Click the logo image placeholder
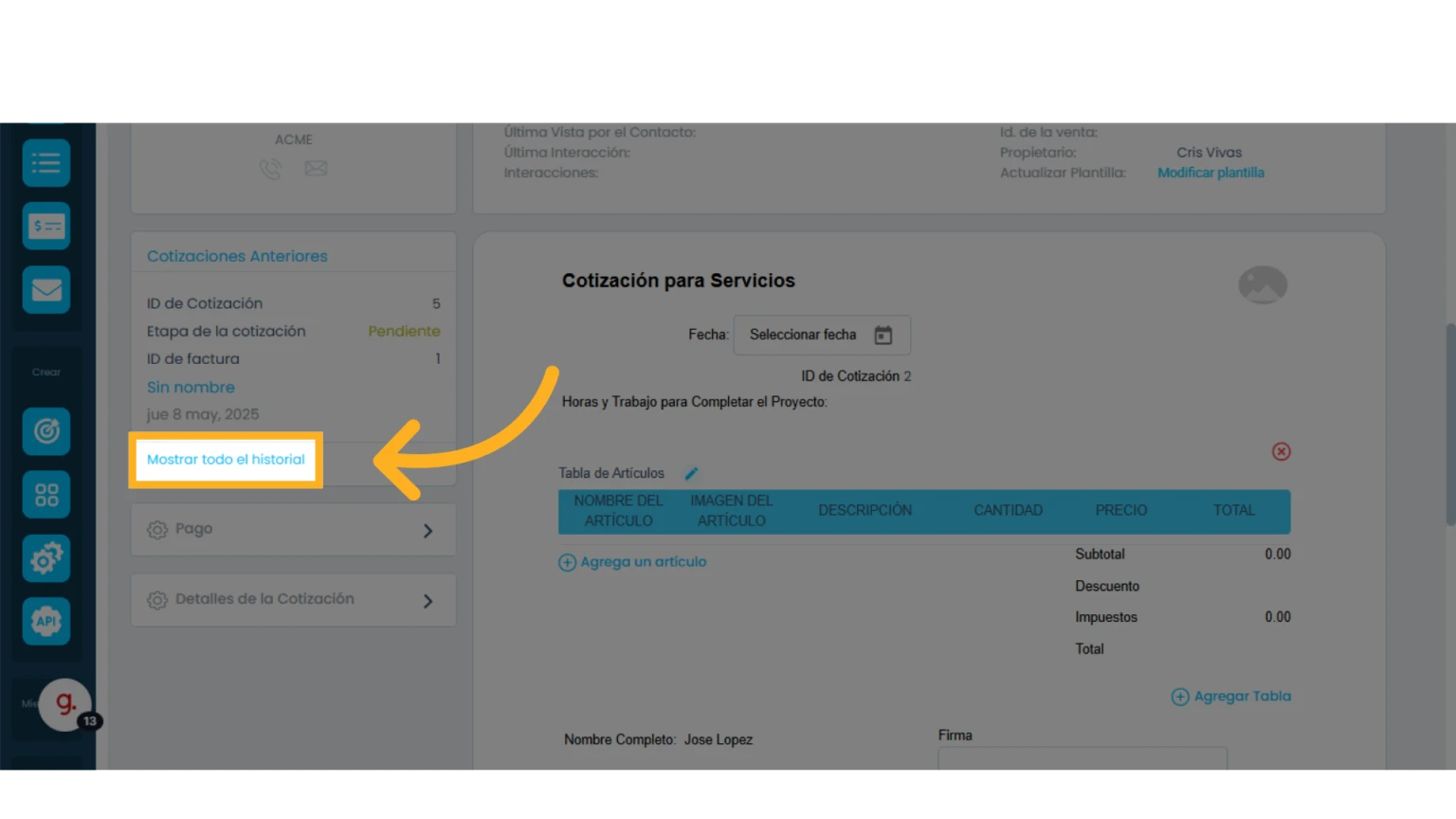Screen dimensions: 1456x819 (1263, 285)
